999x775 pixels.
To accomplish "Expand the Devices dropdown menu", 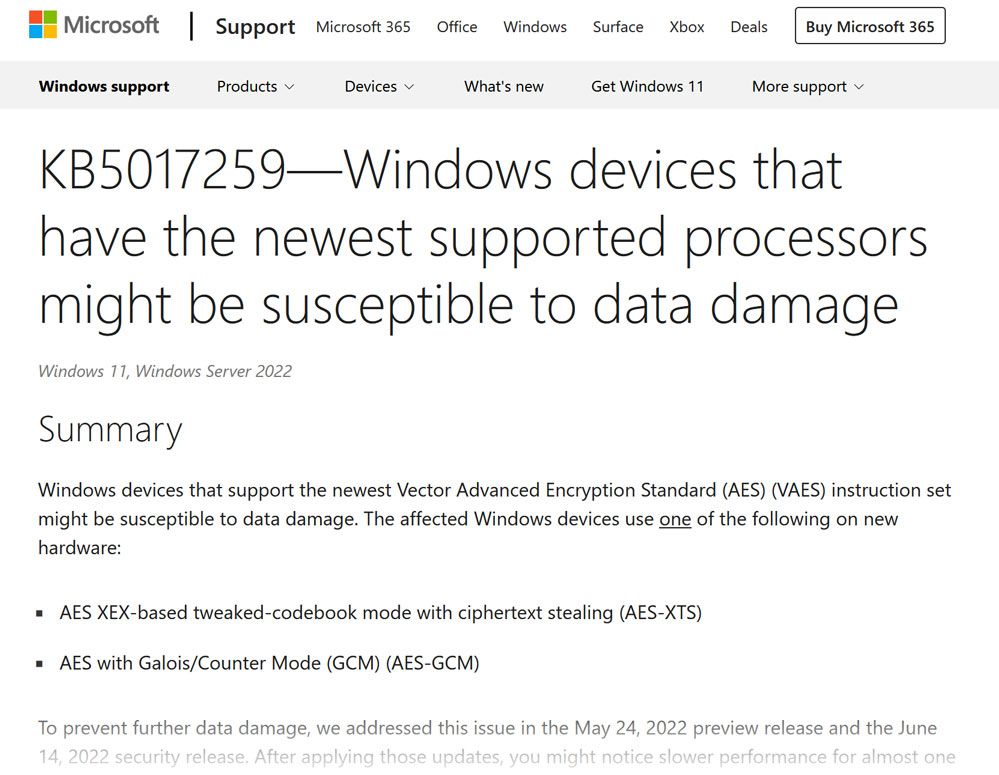I will (379, 86).
